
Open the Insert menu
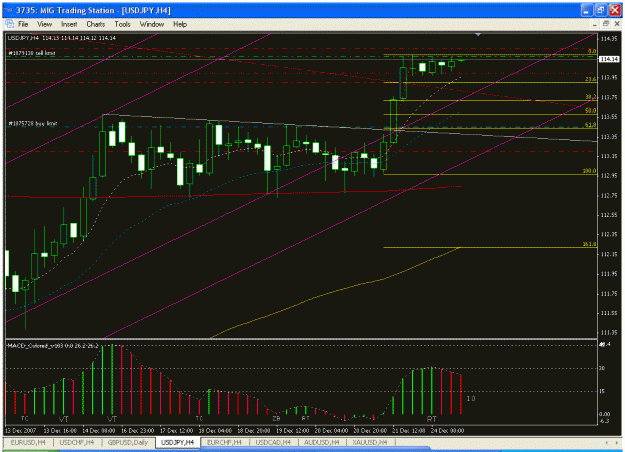click(x=69, y=24)
